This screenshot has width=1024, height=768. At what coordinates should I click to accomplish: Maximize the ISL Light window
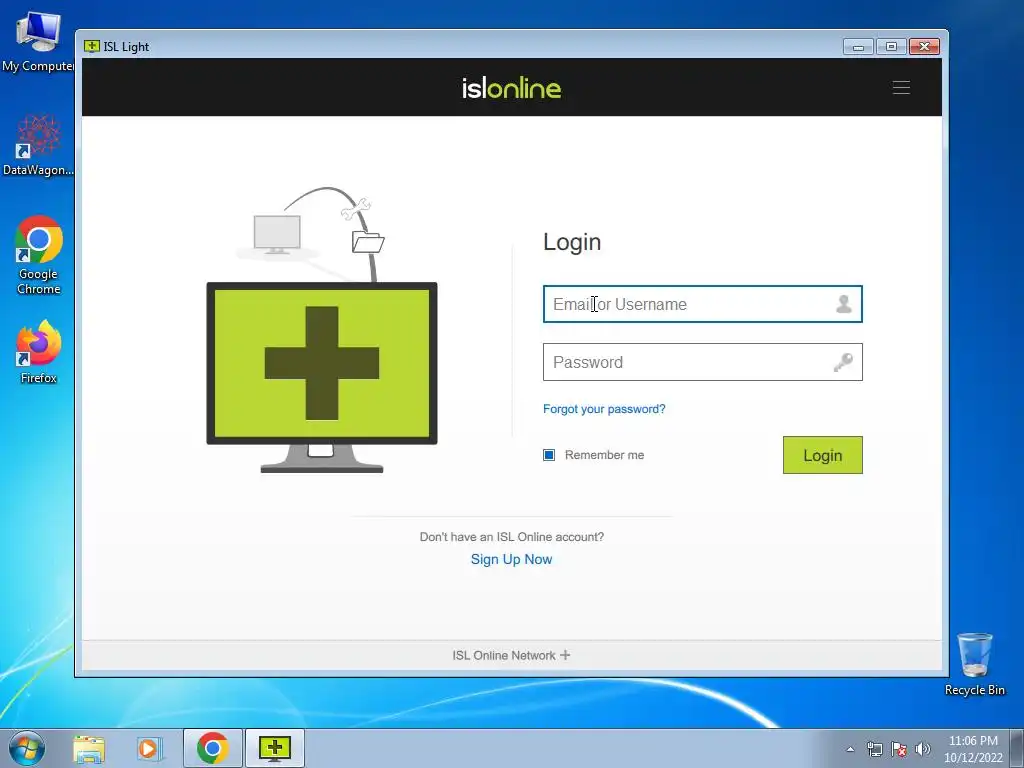point(891,46)
